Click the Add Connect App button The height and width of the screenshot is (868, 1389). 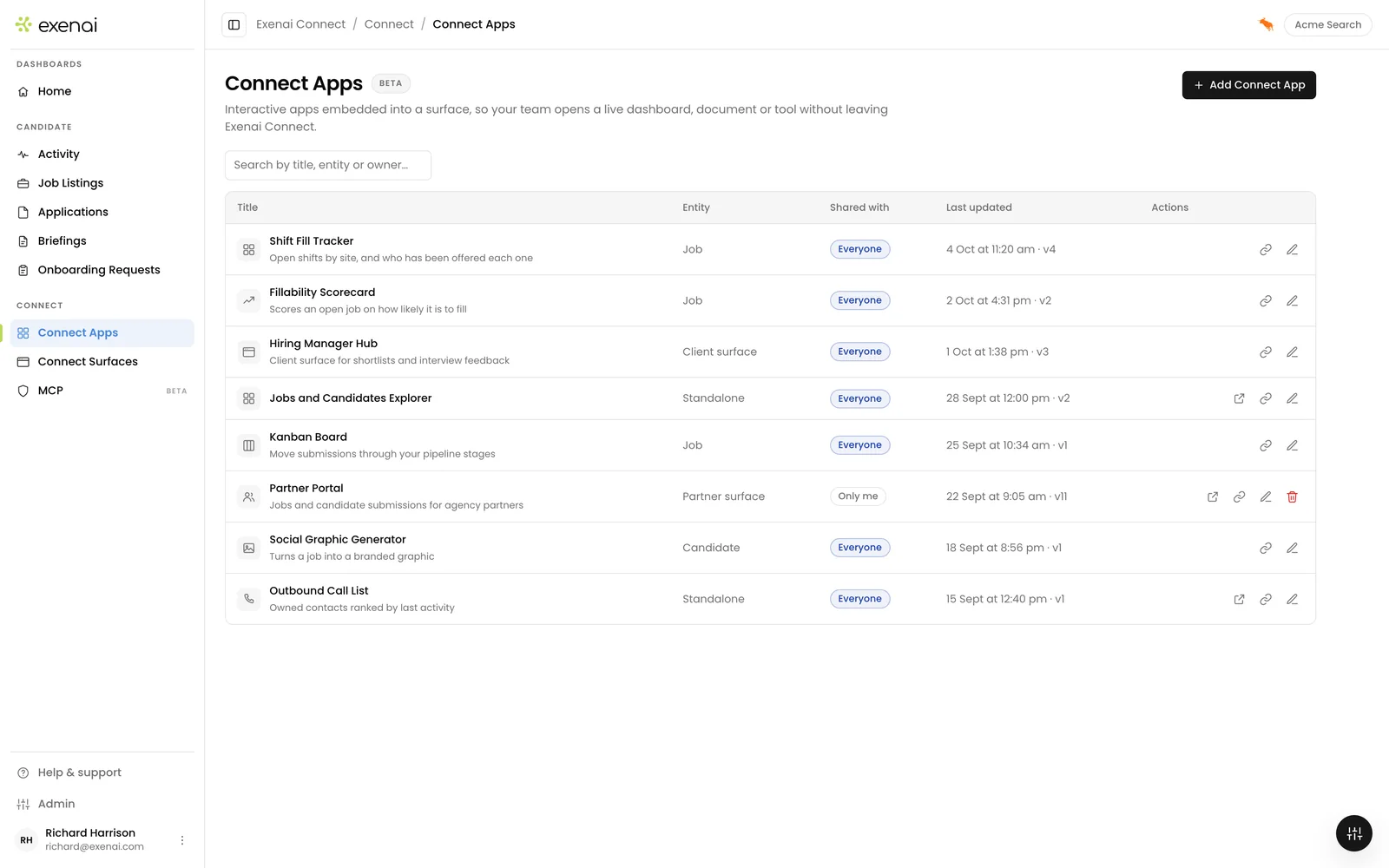point(1248,85)
